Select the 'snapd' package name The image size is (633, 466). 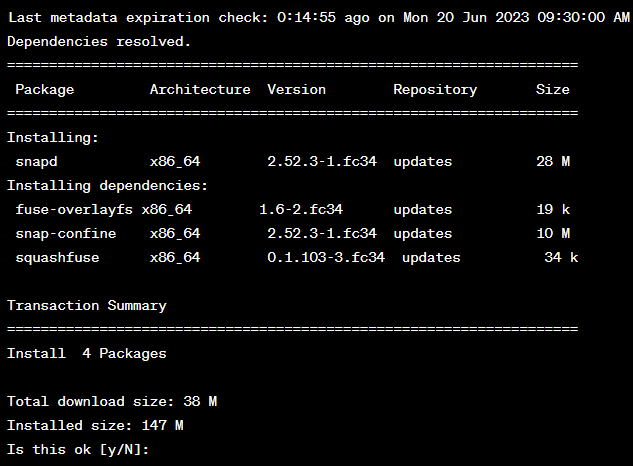[x=36, y=162]
